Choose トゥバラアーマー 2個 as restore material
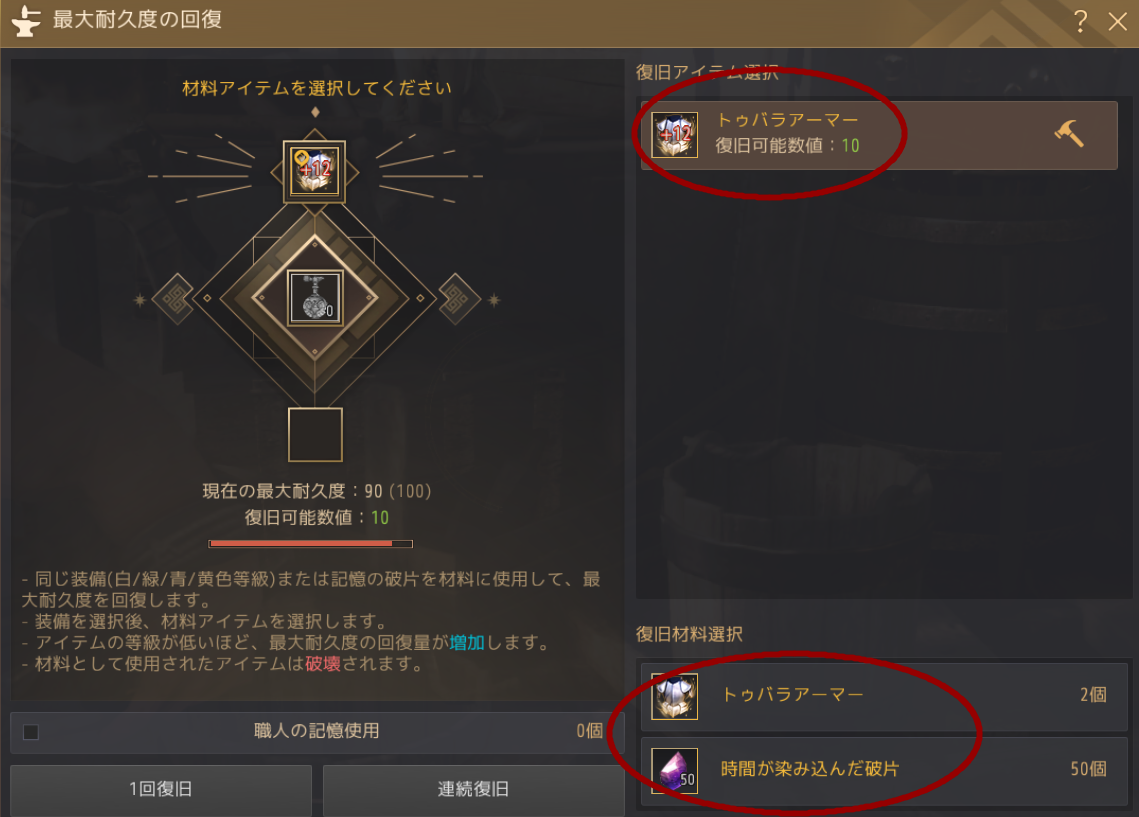 tap(884, 696)
